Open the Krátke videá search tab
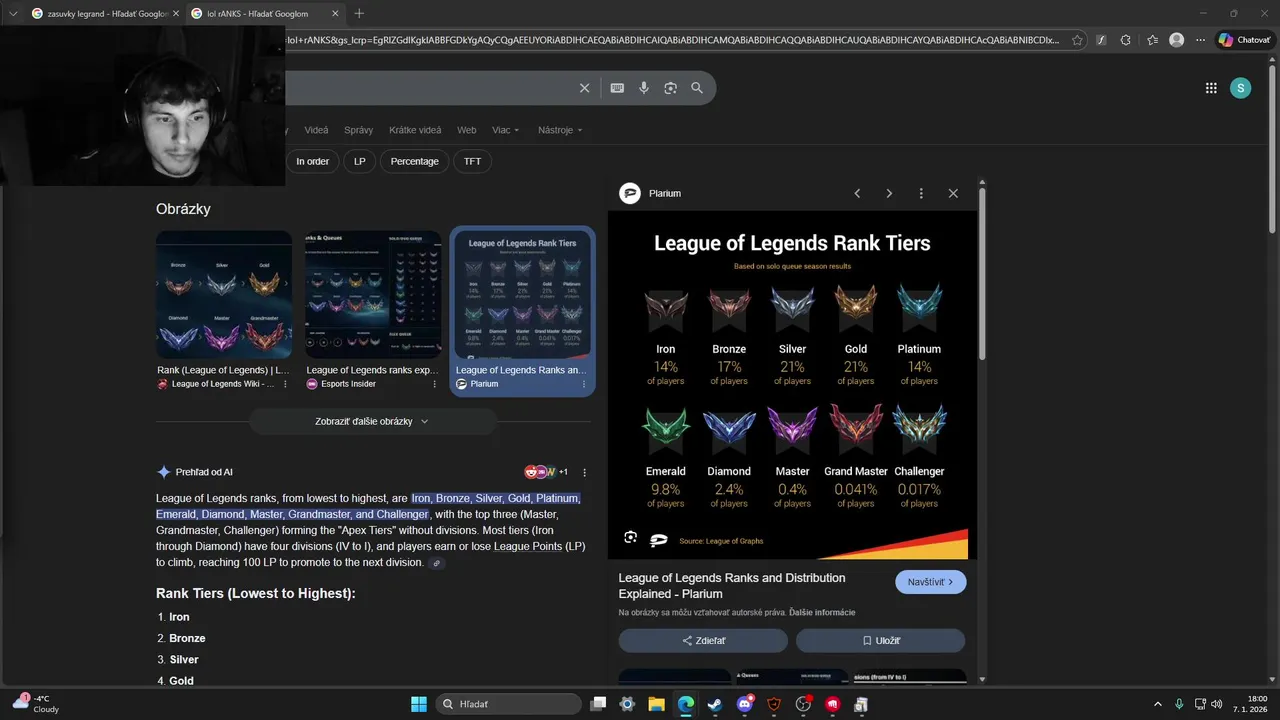This screenshot has height=720, width=1280. pyautogui.click(x=415, y=130)
